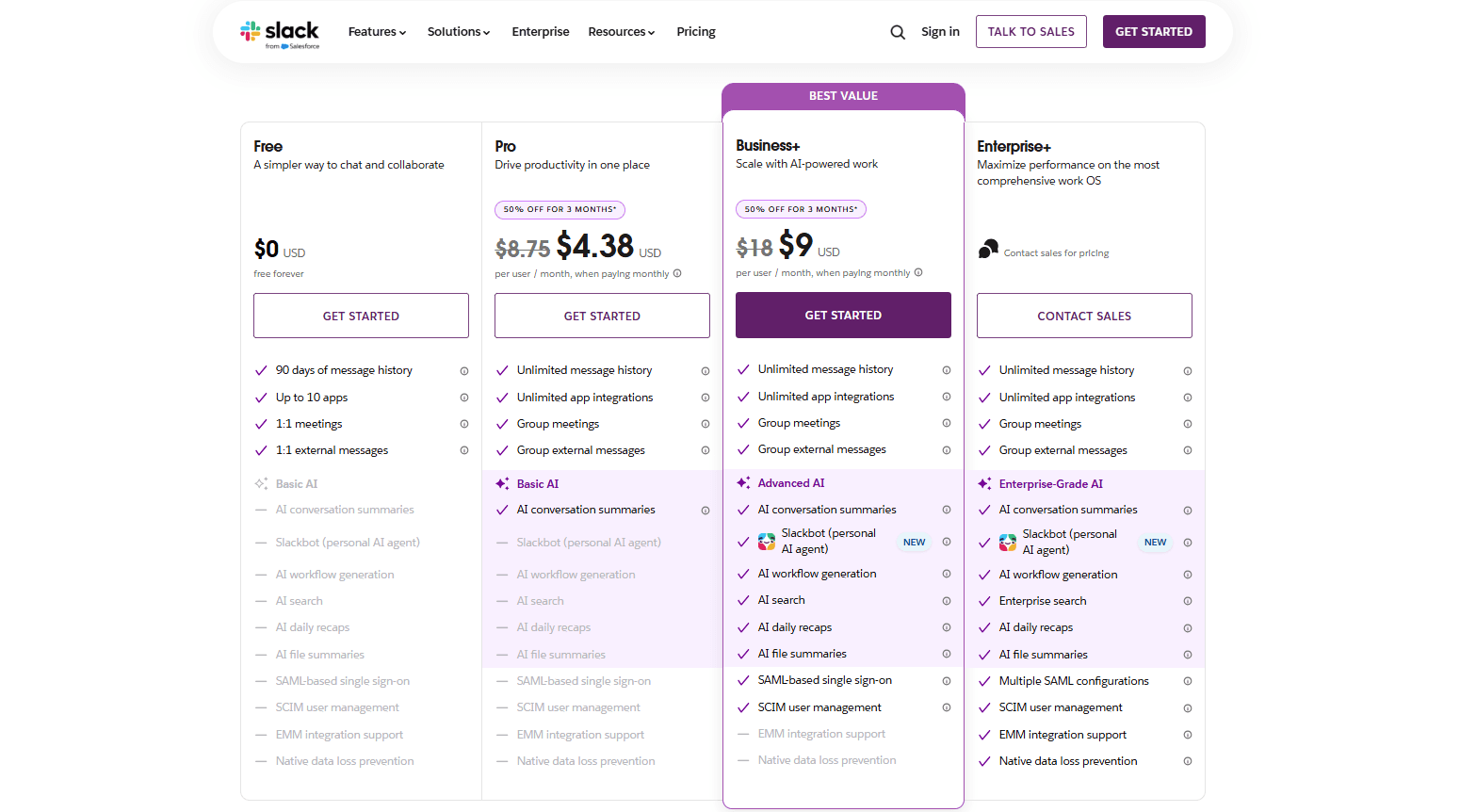Click the info icon next to Native data loss prevention in Enterprise+
This screenshot has width=1460, height=812.
pyautogui.click(x=1188, y=761)
